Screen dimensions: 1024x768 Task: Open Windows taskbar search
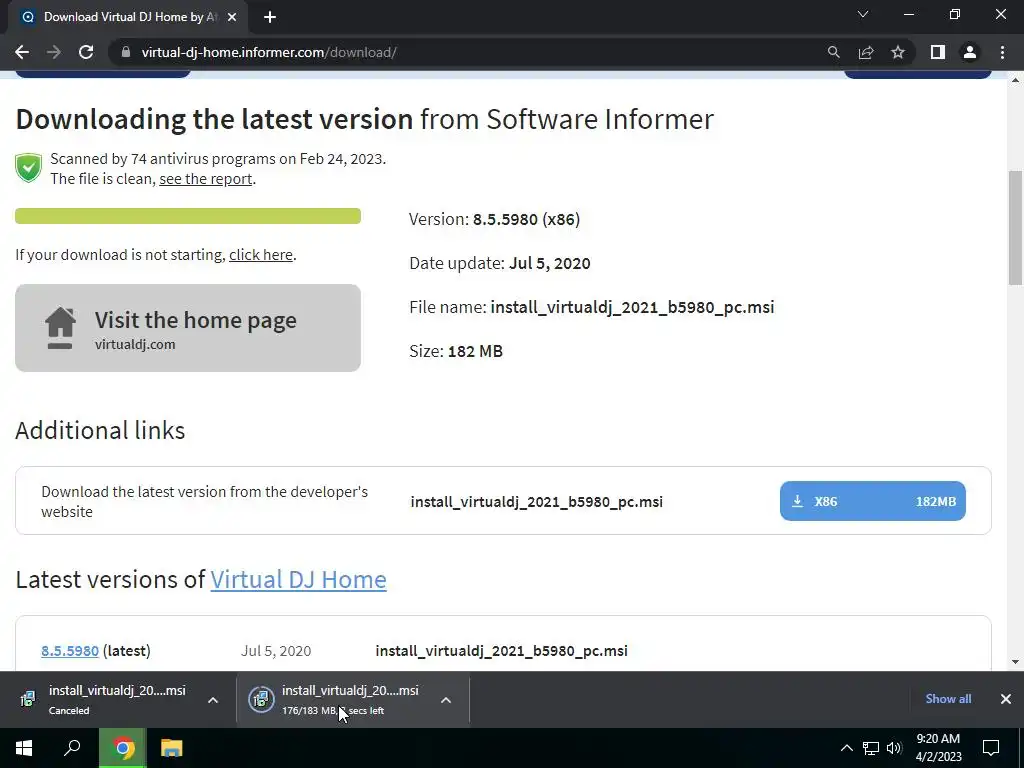72,748
